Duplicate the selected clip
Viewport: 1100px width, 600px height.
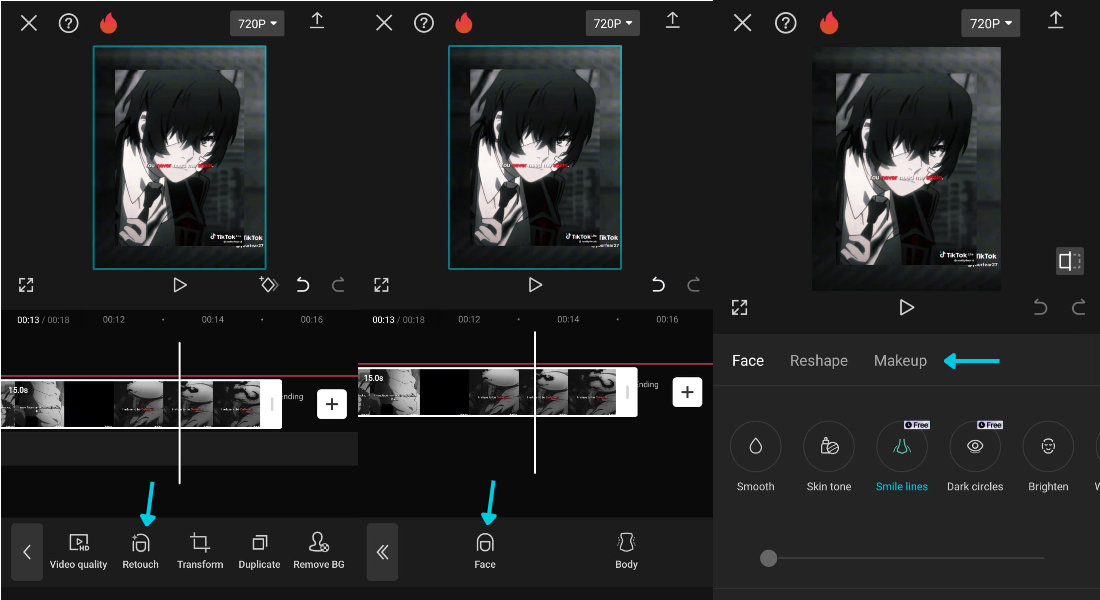[260, 552]
